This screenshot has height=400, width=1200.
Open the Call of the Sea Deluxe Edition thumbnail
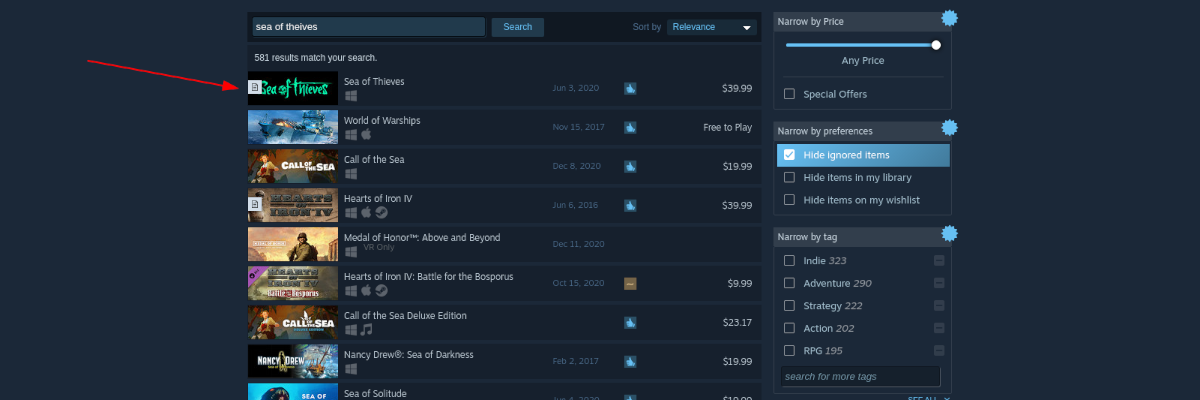tap(293, 322)
